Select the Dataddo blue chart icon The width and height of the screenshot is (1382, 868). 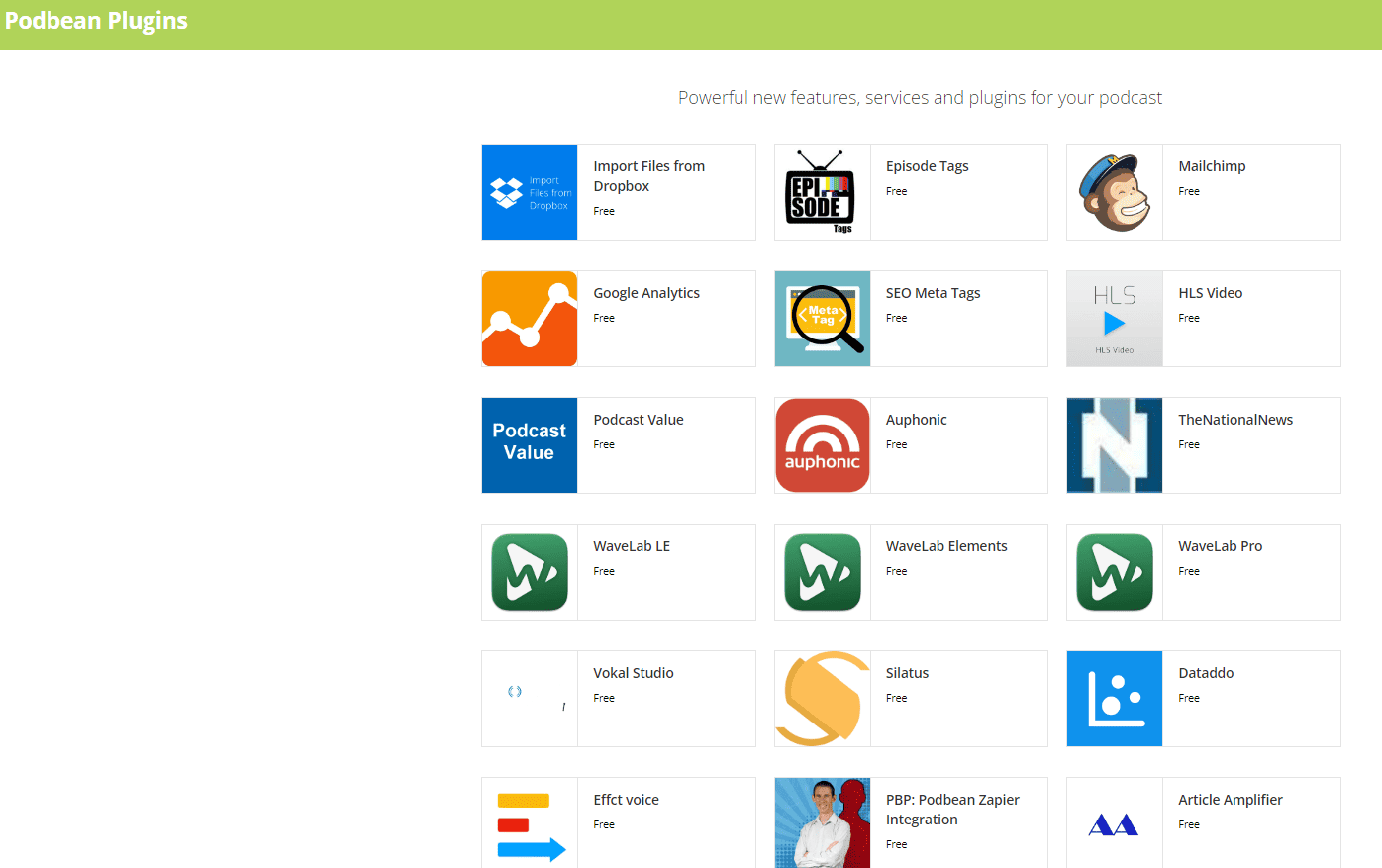pyautogui.click(x=1115, y=699)
